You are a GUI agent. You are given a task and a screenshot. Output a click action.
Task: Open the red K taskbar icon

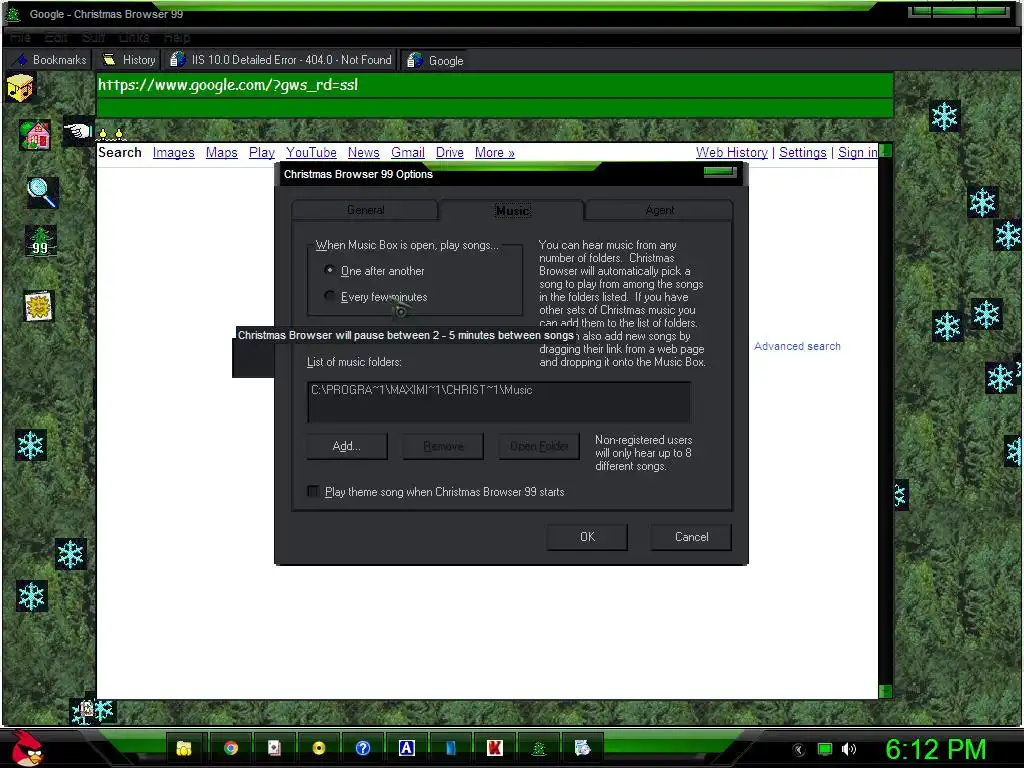click(495, 748)
